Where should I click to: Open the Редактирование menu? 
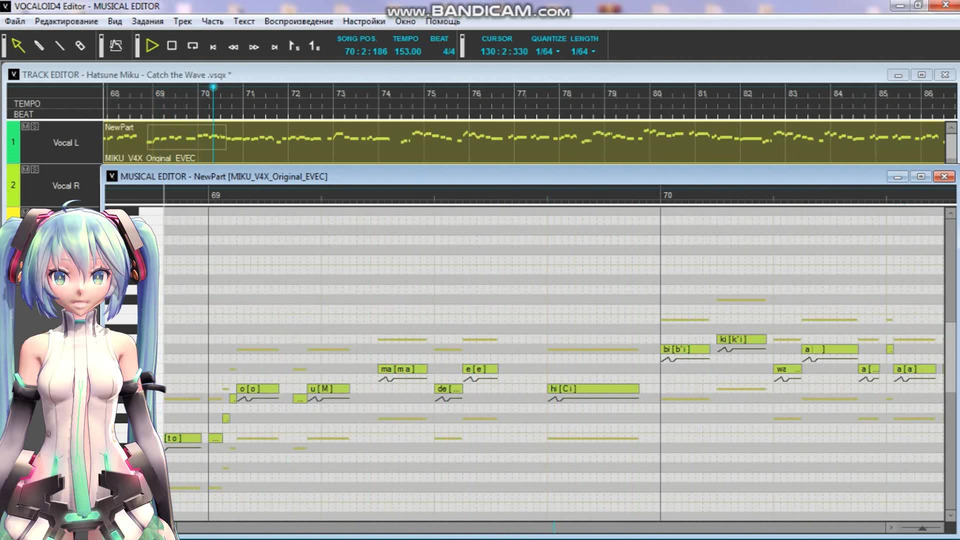[66, 21]
